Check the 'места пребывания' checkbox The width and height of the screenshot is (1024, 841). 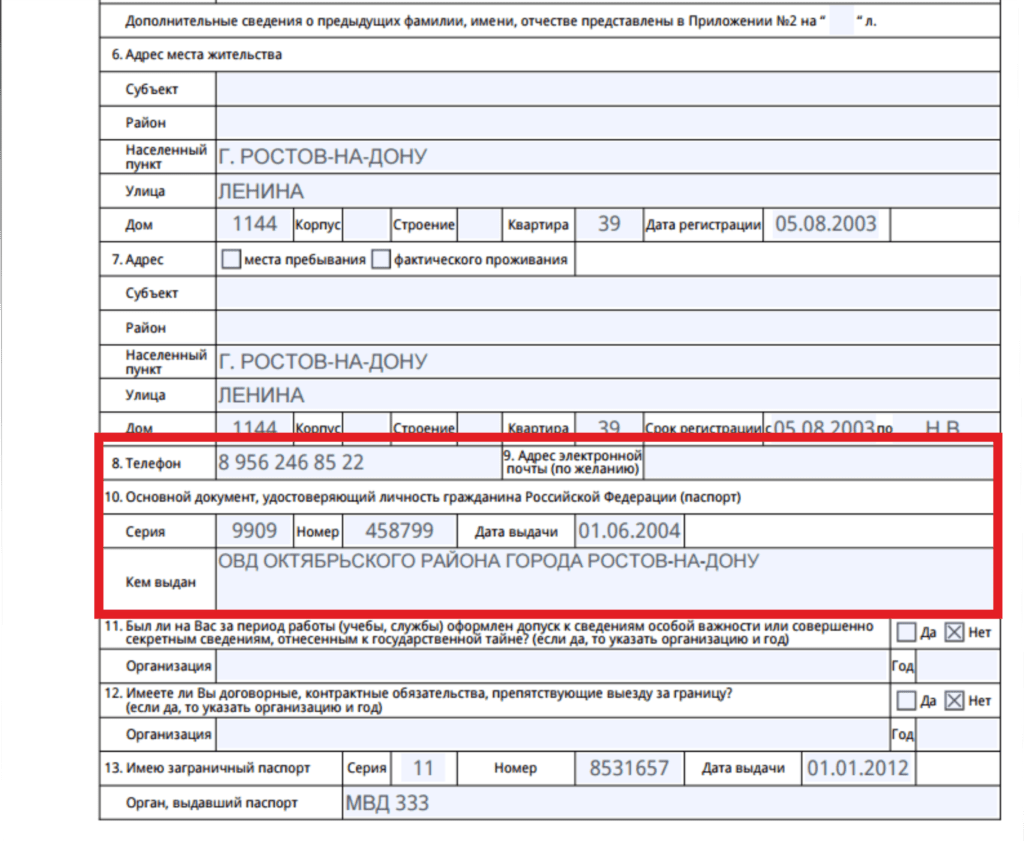(x=231, y=259)
